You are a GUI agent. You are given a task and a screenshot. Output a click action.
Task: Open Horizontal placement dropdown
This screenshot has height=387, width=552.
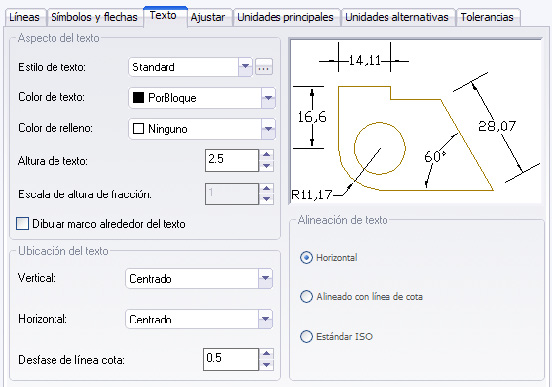pos(265,319)
